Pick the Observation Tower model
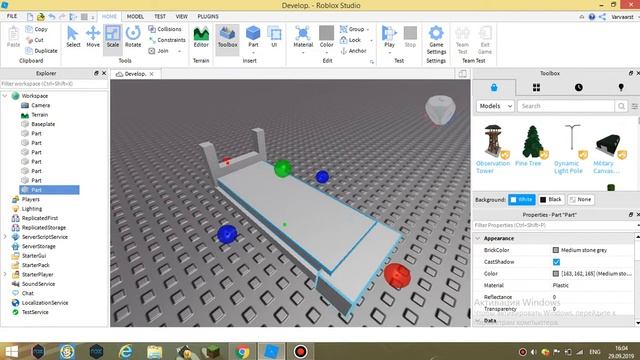640x360 pixels. pos(493,149)
